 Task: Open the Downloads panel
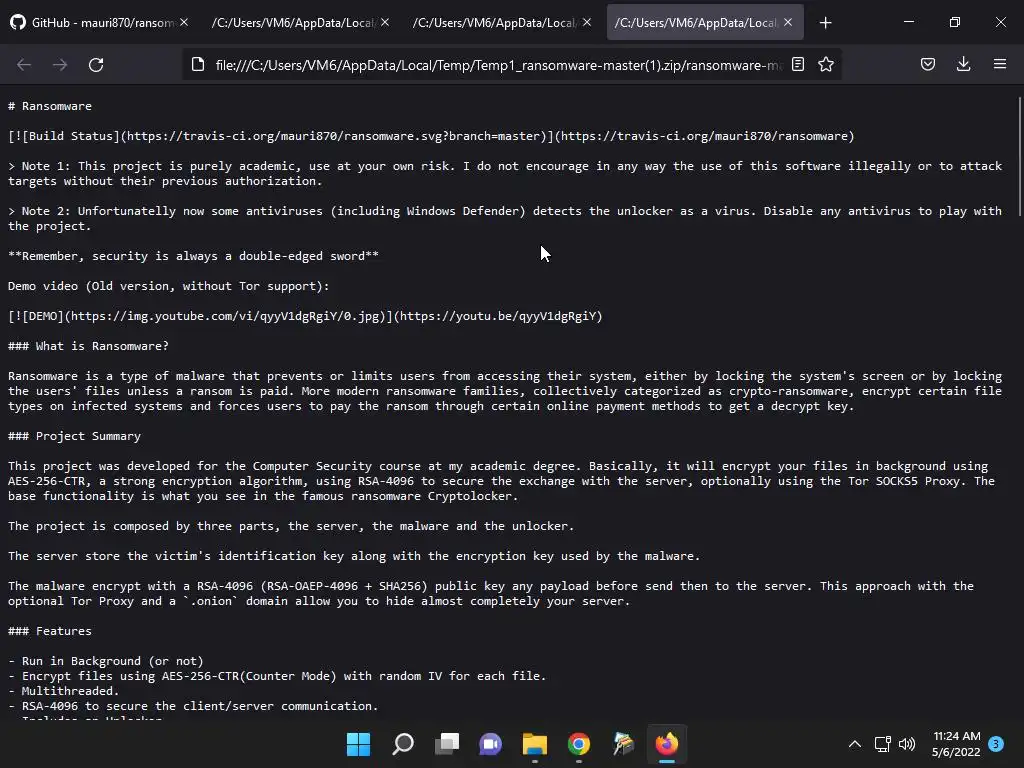pyautogui.click(x=964, y=64)
